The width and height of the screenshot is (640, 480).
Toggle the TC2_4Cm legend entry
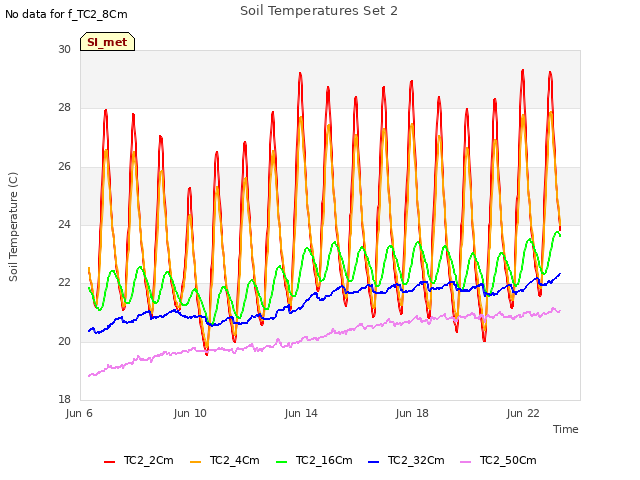(225, 460)
